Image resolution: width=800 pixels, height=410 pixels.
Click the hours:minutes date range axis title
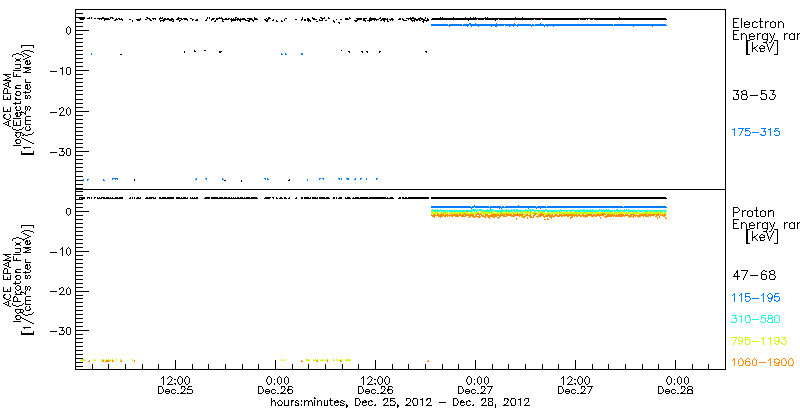click(x=401, y=402)
